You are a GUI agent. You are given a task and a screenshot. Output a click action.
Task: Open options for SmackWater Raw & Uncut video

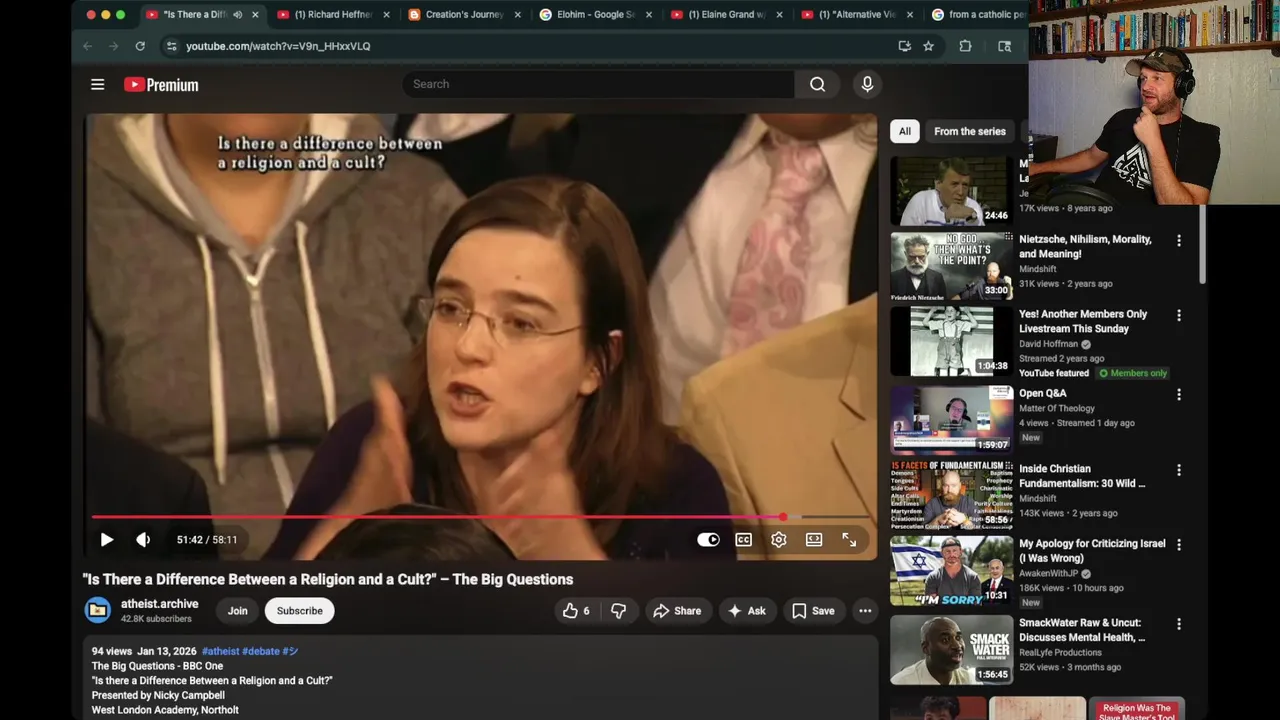pos(1178,624)
